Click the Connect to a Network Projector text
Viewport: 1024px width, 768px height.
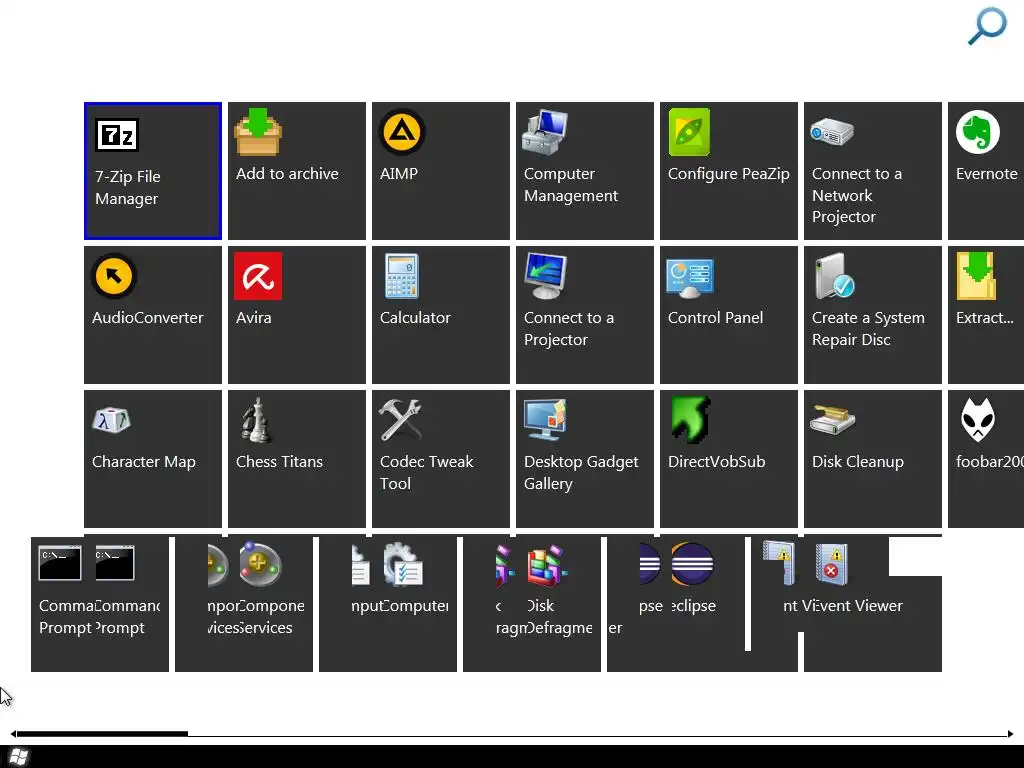[857, 195]
